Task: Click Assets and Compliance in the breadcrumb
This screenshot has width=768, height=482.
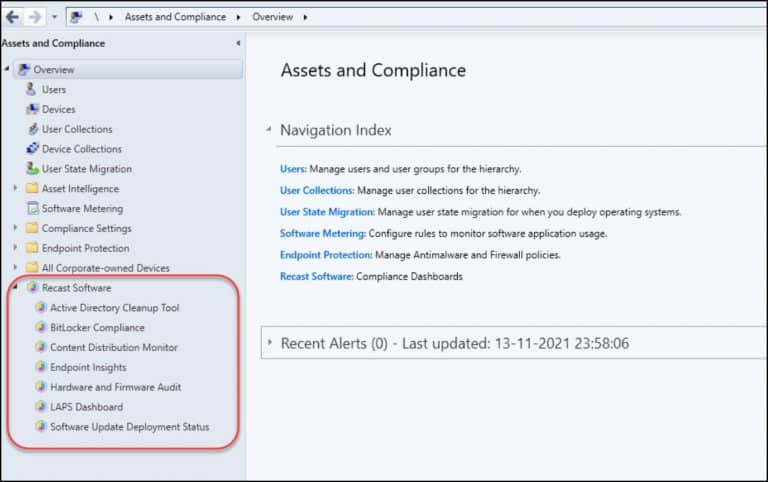Action: [x=175, y=17]
